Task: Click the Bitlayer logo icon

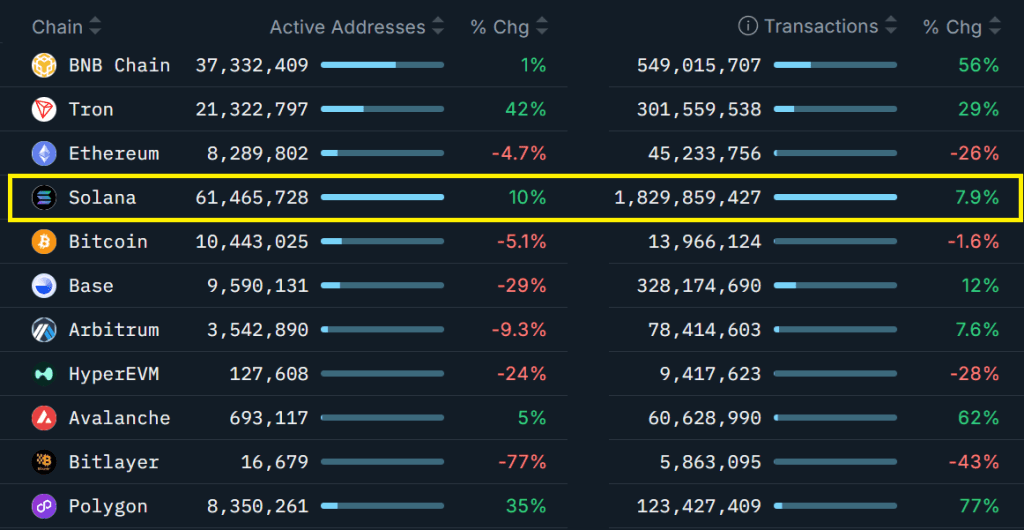Action: point(44,462)
